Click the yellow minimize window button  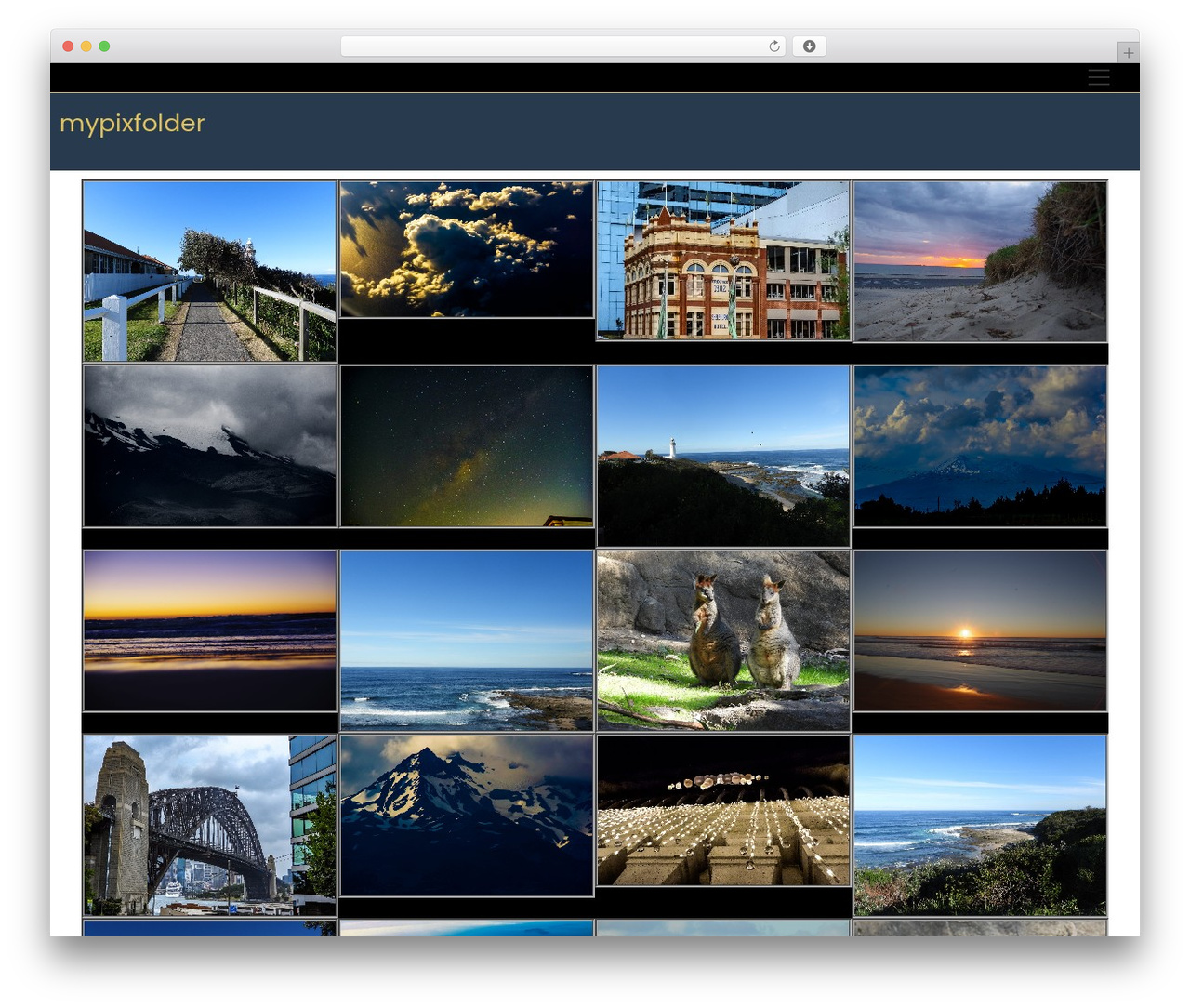pos(86,46)
